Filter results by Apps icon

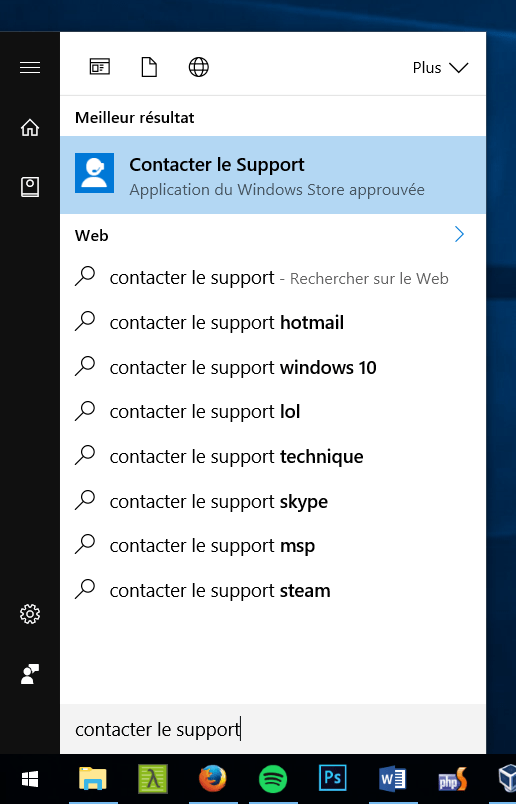click(x=100, y=67)
